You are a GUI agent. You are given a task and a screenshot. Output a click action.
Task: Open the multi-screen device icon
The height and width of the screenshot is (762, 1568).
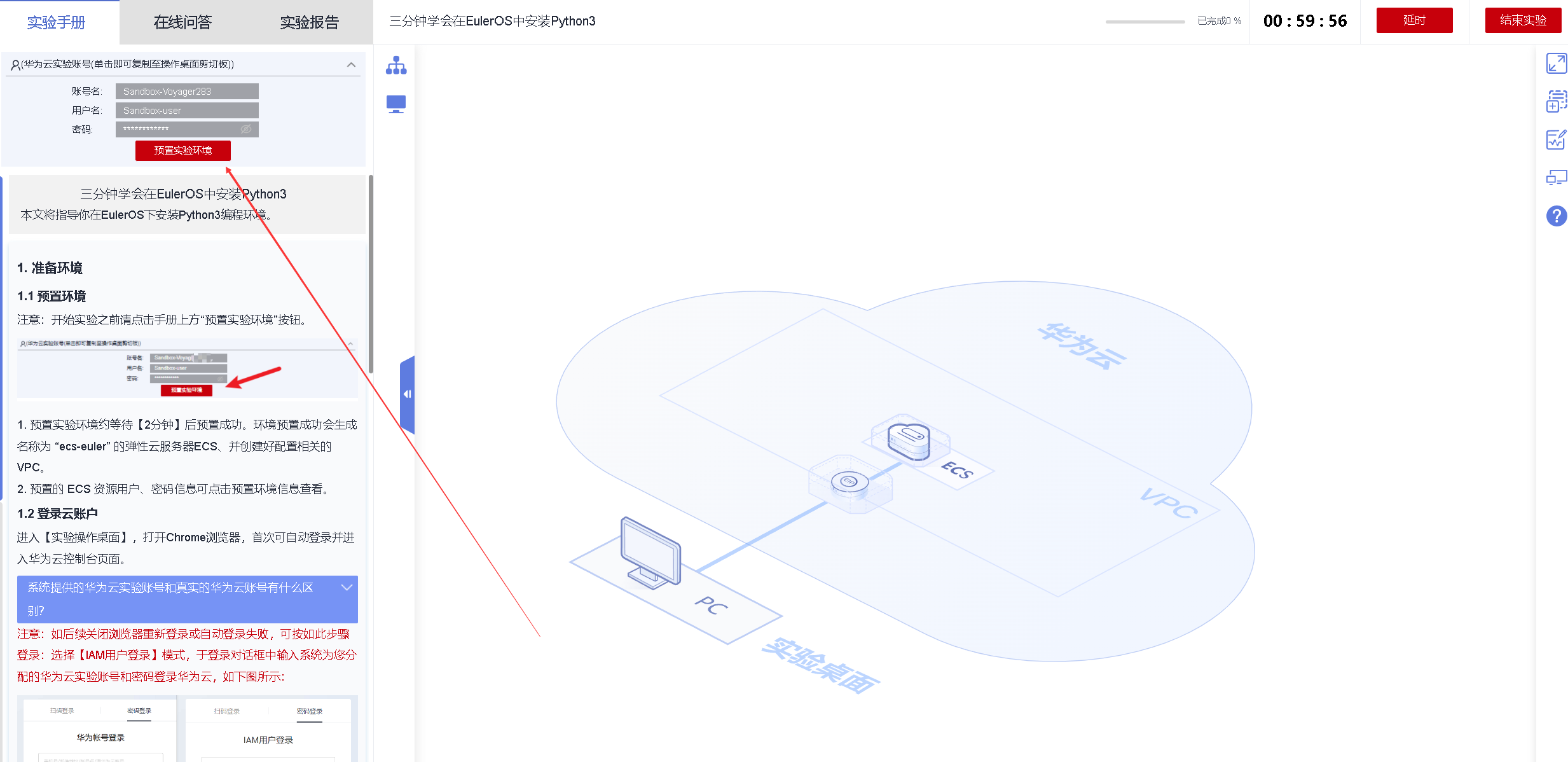1555,177
